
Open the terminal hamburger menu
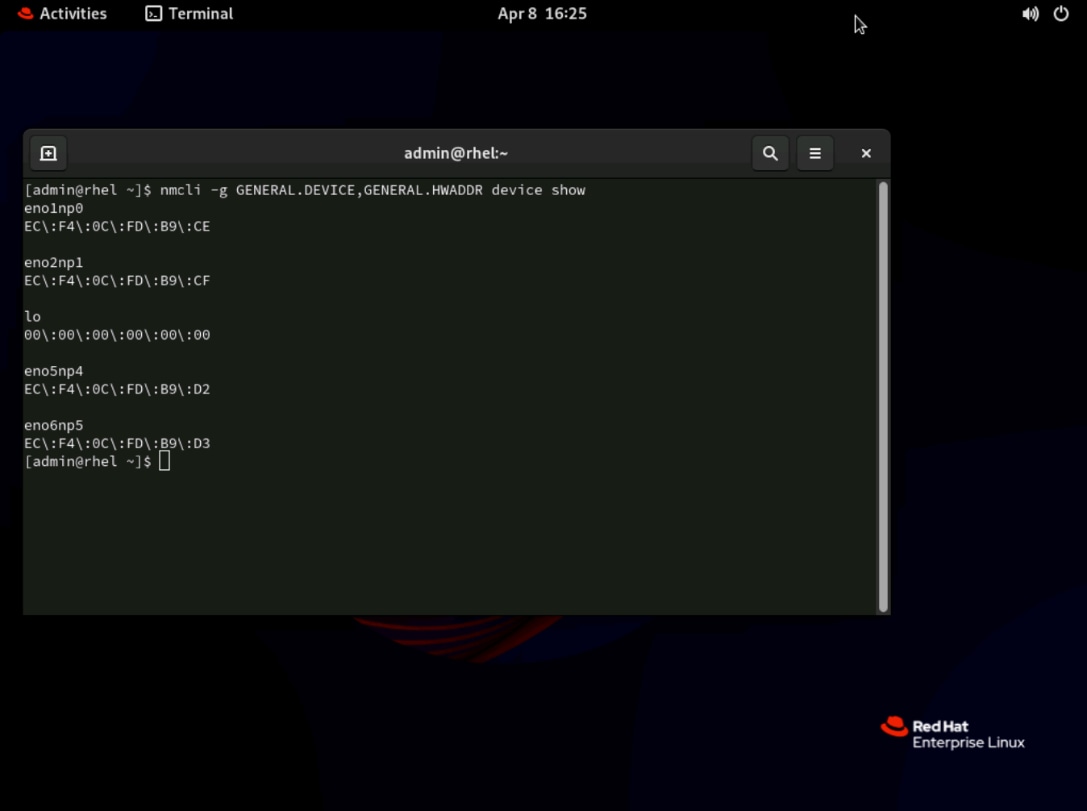coord(815,153)
